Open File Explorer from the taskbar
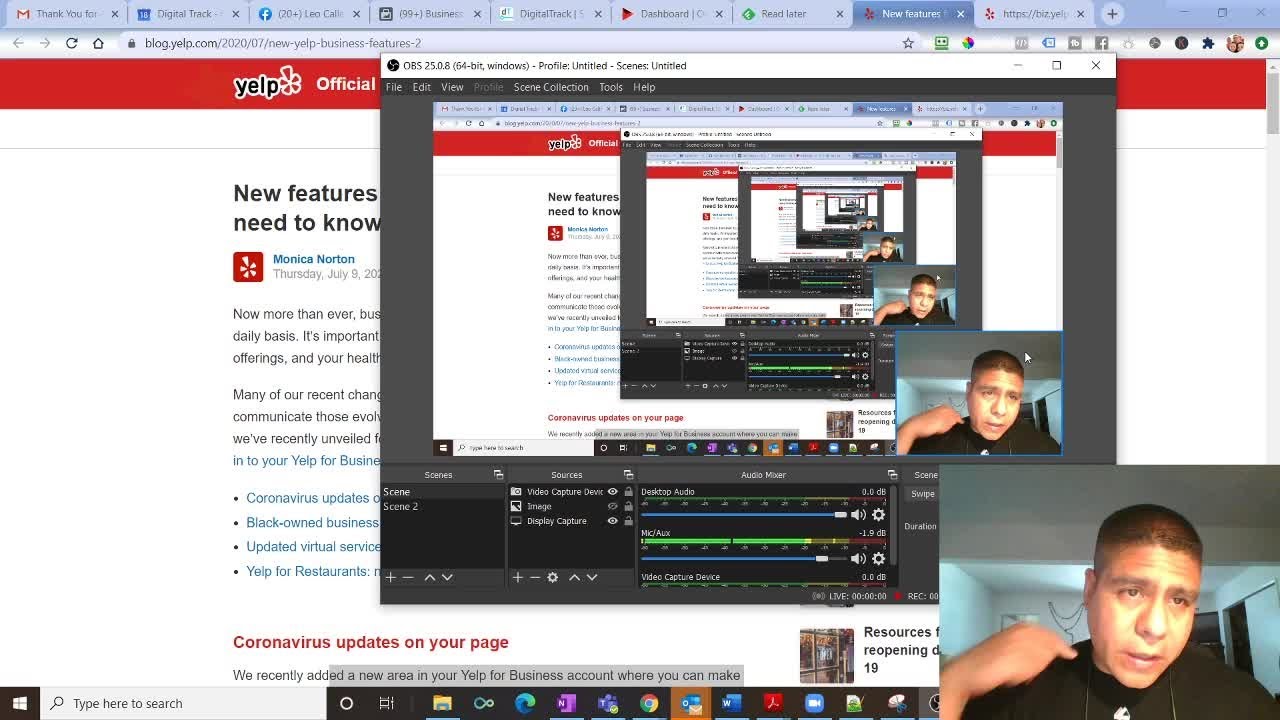 tap(442, 703)
